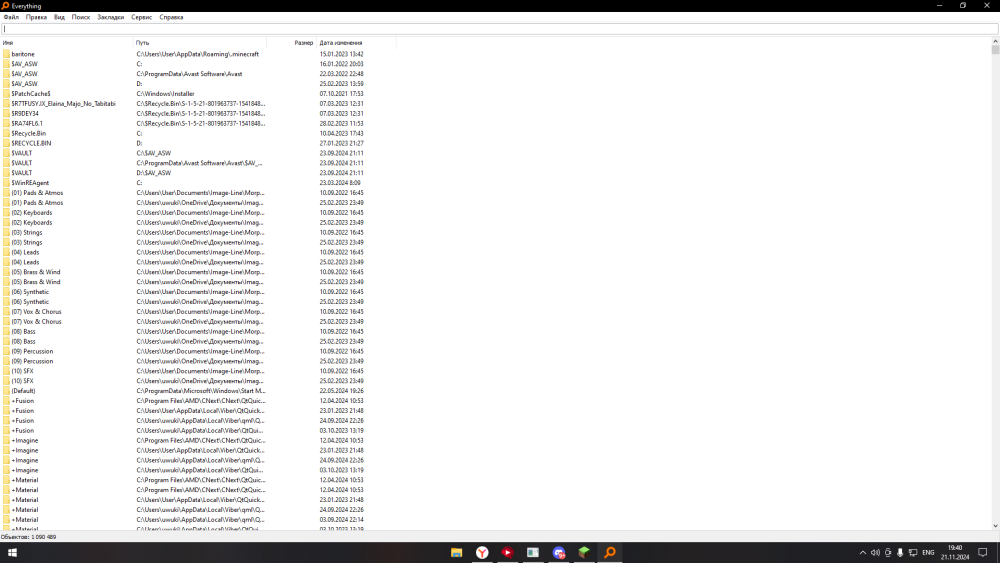Select $VAULT row with path C:\$AV_ASW
The height and width of the screenshot is (563, 1000).
tap(198, 153)
